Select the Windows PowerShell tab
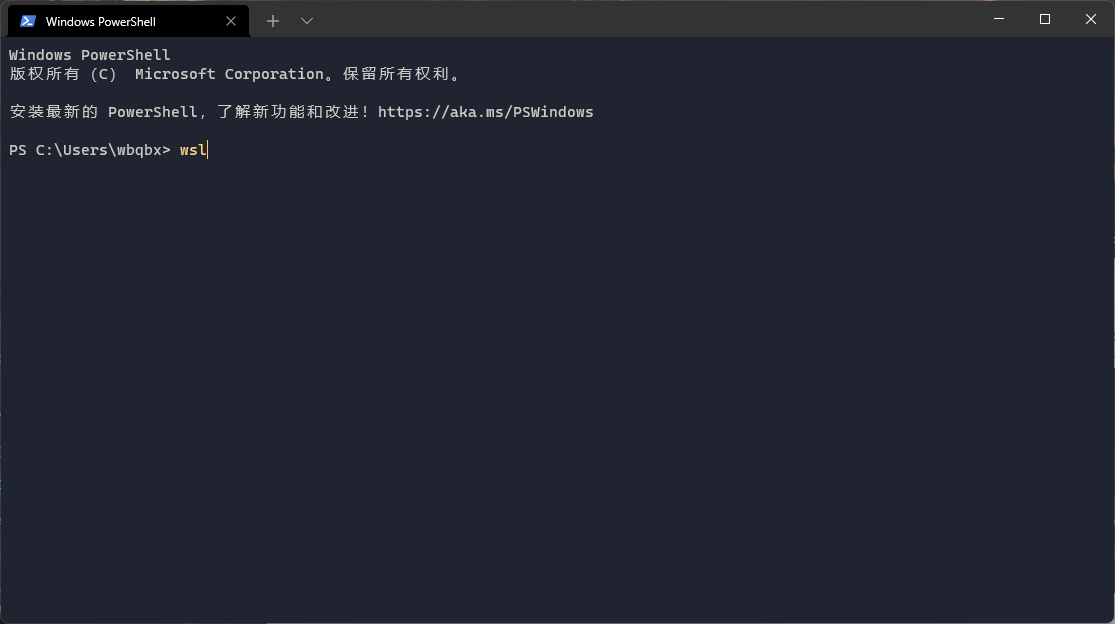 pos(128,21)
